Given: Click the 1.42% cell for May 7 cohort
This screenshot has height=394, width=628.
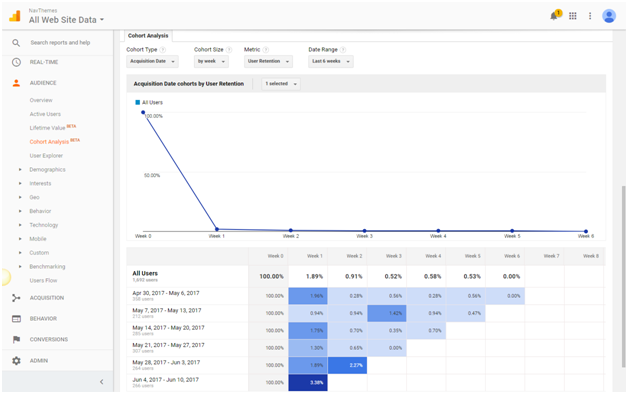Looking at the screenshot, I should pos(387,313).
